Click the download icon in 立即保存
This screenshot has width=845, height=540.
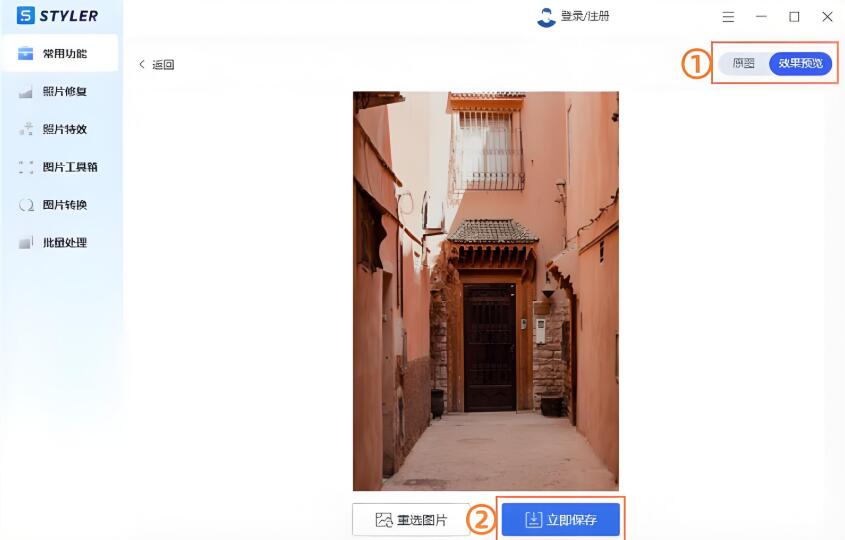[533, 520]
